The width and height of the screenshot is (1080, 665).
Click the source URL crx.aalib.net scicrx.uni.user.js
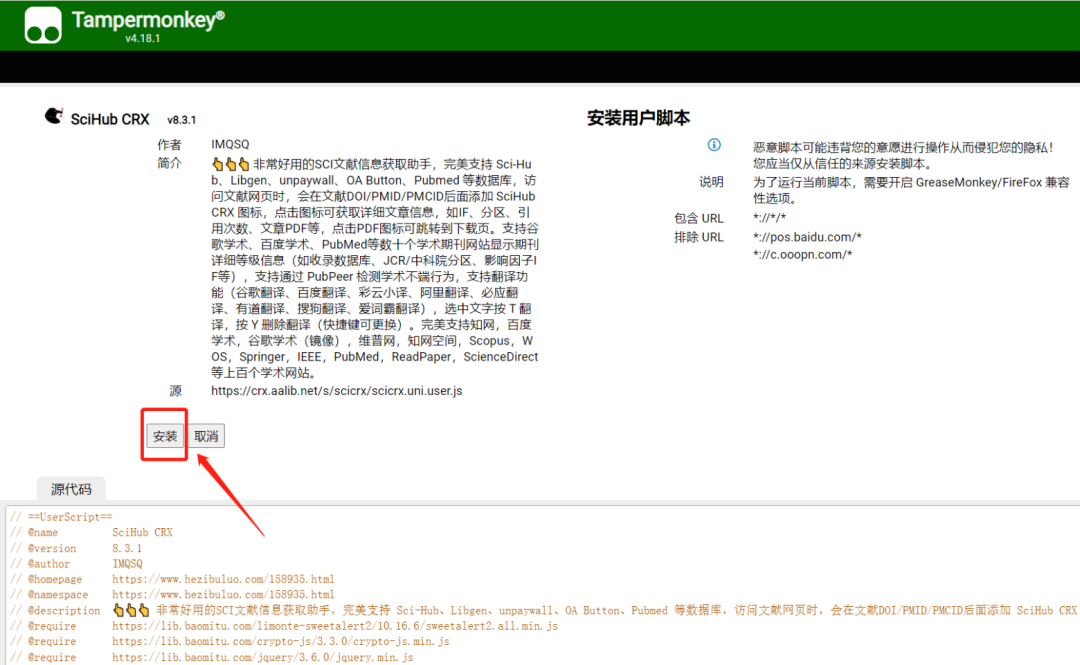337,391
